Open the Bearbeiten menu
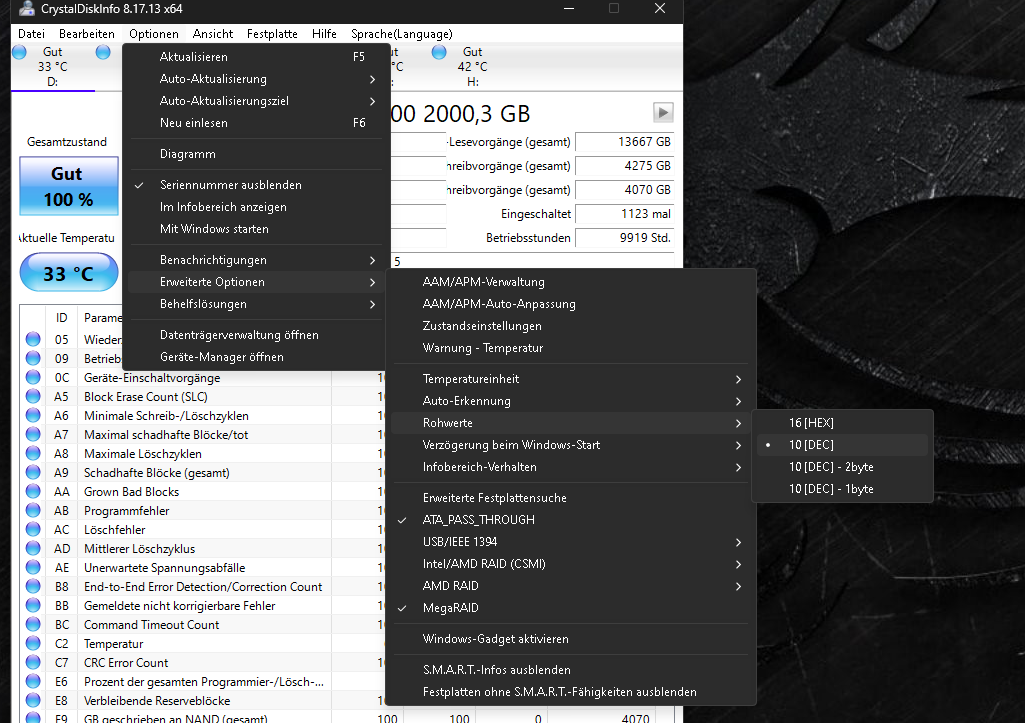Image resolution: width=1025 pixels, height=723 pixels. click(87, 34)
